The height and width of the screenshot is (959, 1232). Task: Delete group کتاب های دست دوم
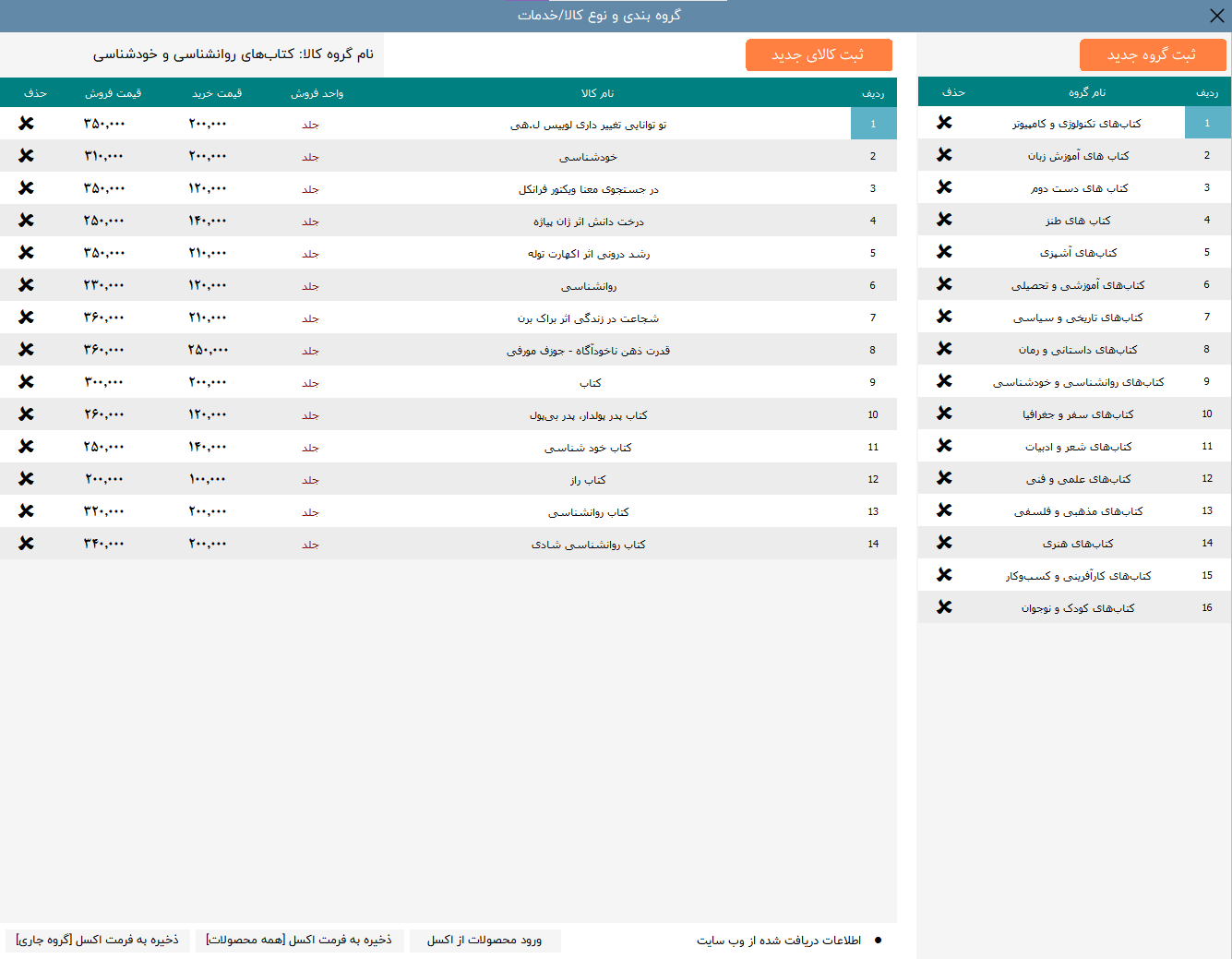(944, 187)
